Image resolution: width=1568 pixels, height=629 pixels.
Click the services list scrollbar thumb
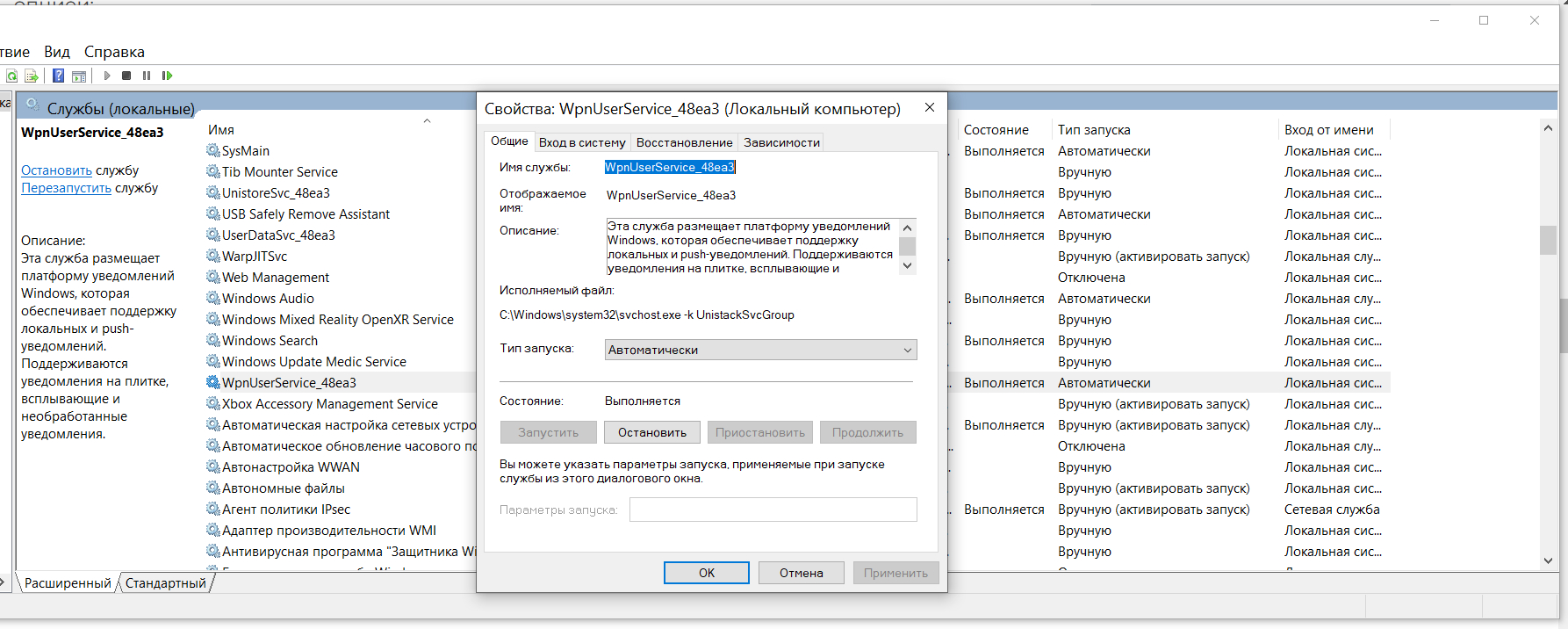(x=1548, y=240)
